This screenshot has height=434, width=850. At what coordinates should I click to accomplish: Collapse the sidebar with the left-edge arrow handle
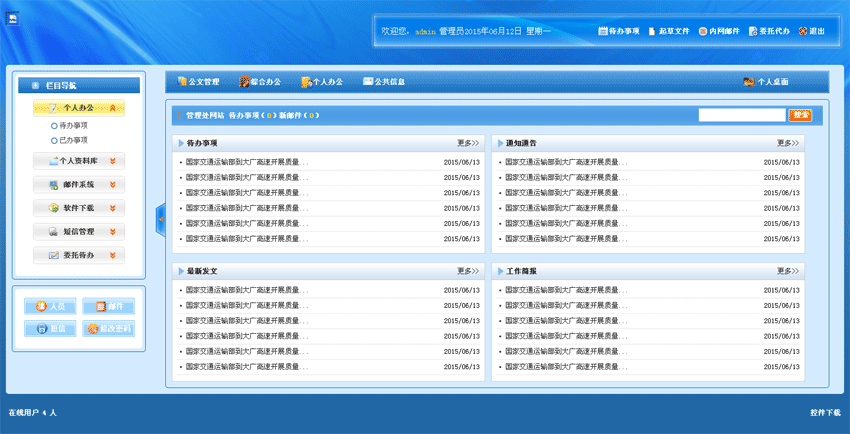(160, 220)
